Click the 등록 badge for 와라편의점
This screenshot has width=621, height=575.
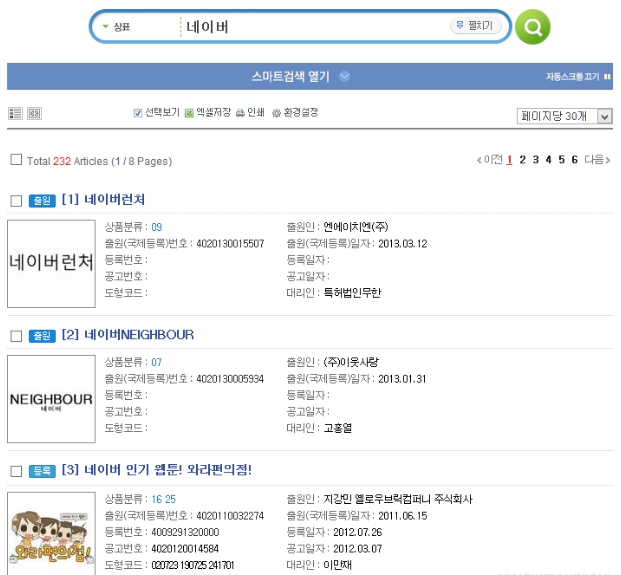coord(42,471)
